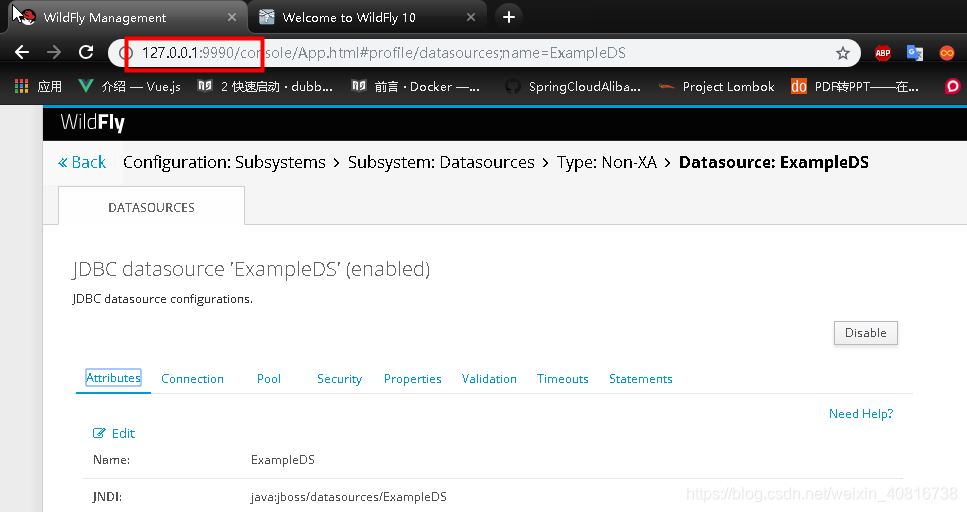
Task: Select the Attributes tab
Action: tap(113, 378)
